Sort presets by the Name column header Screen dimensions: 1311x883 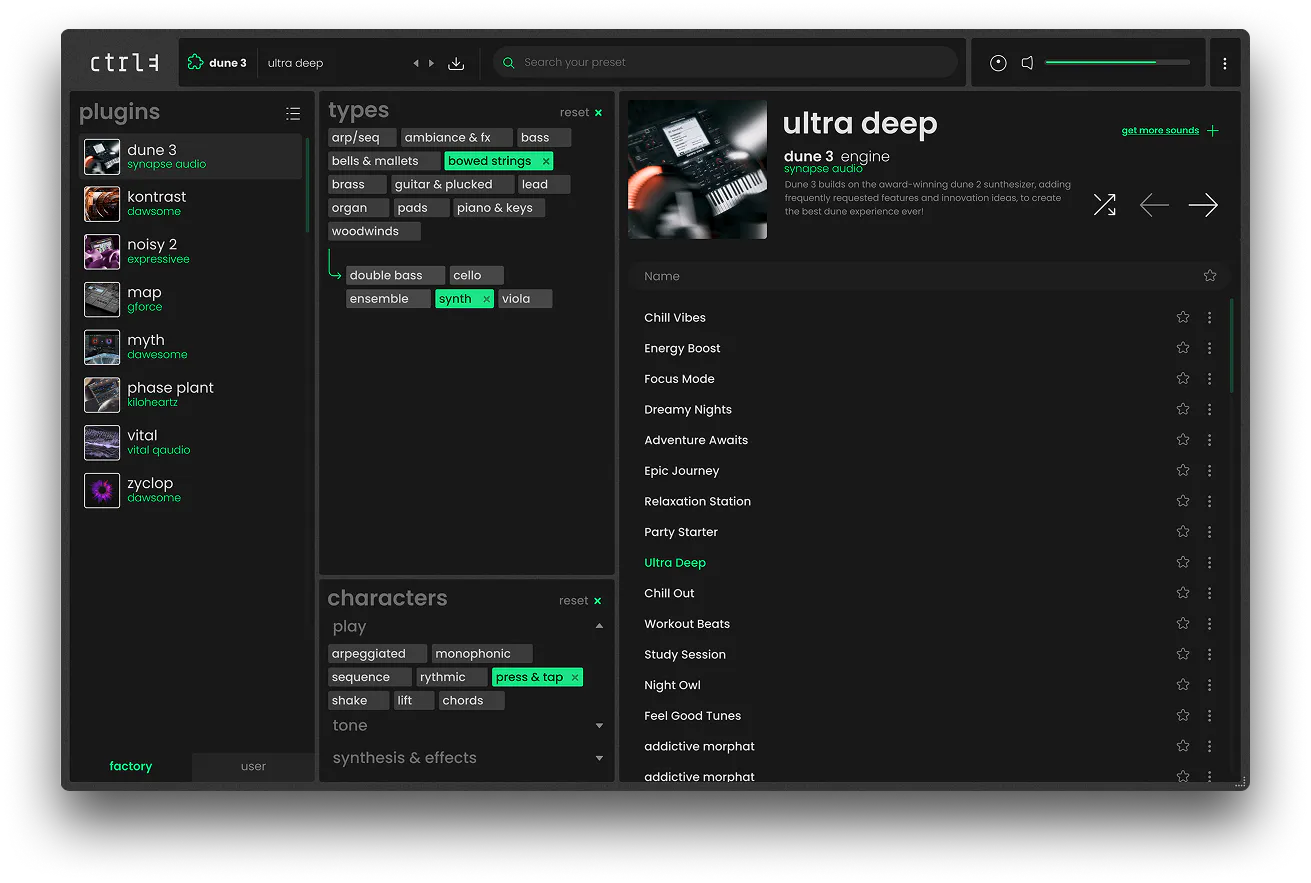(x=662, y=276)
